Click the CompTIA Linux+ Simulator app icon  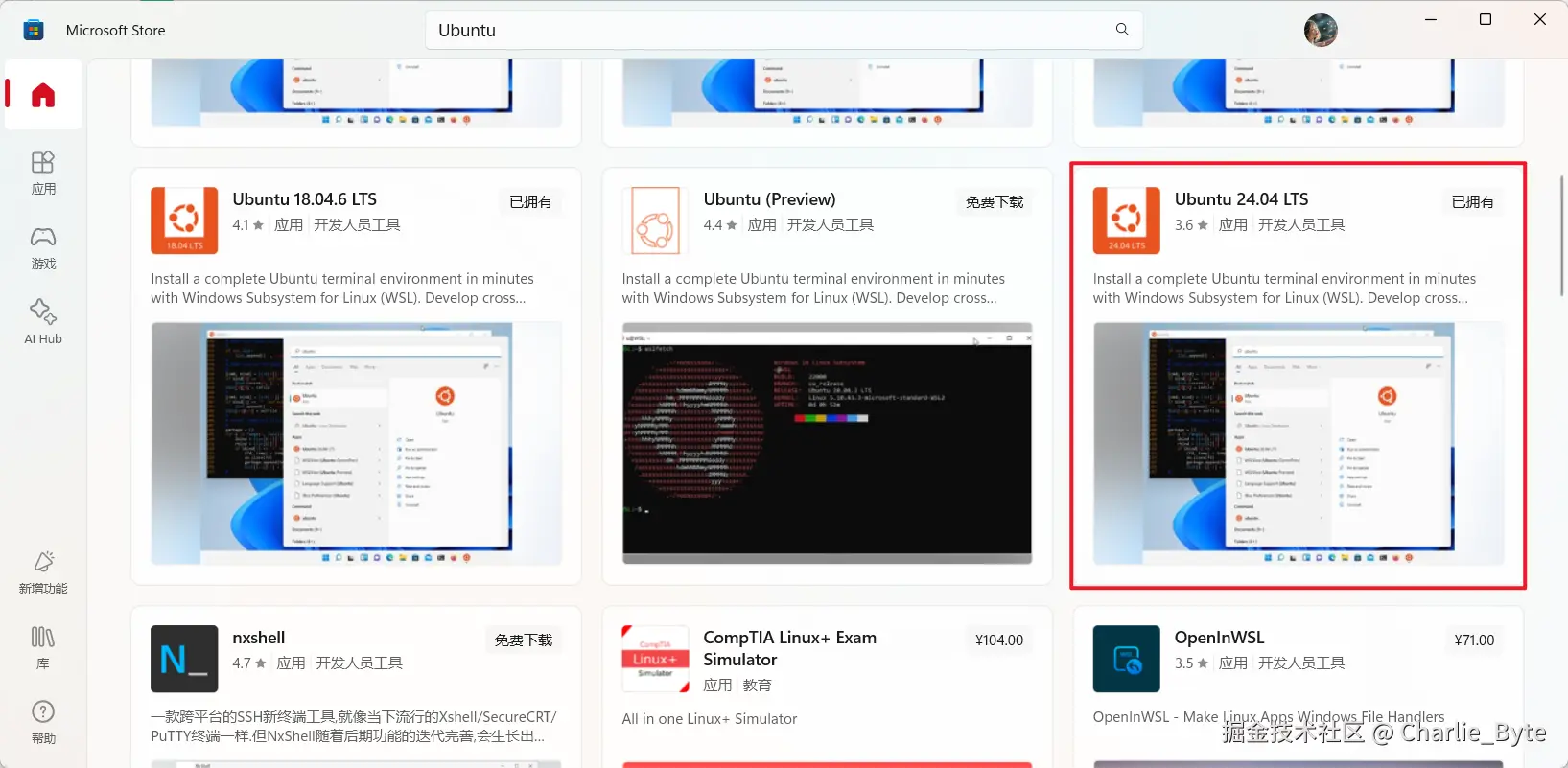(x=655, y=659)
